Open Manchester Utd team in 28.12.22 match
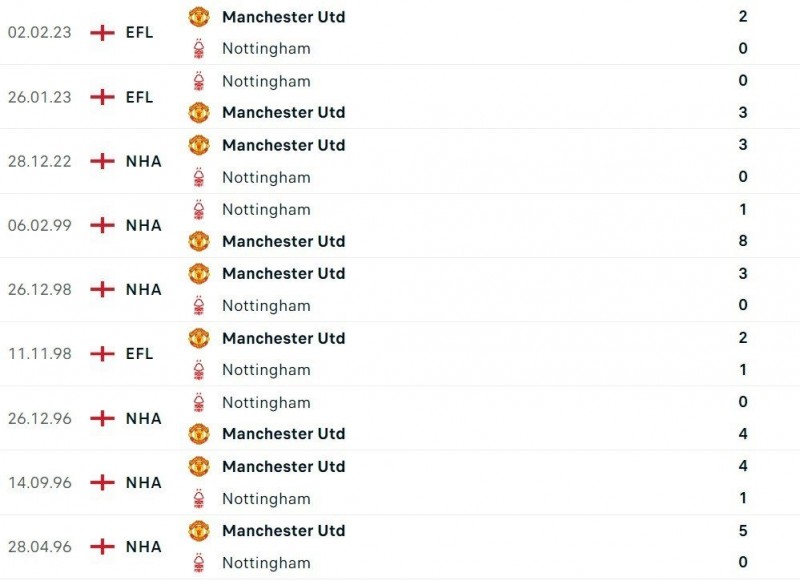 pyautogui.click(x=283, y=145)
